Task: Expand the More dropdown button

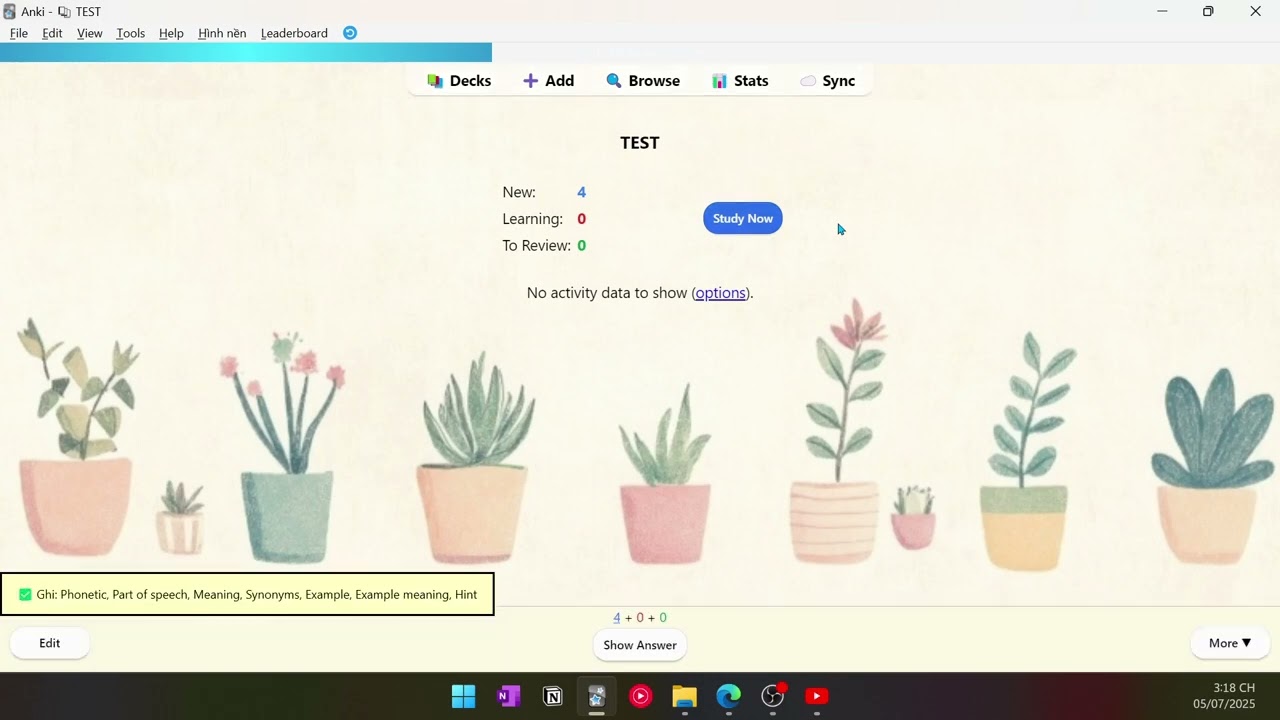Action: point(1229,643)
